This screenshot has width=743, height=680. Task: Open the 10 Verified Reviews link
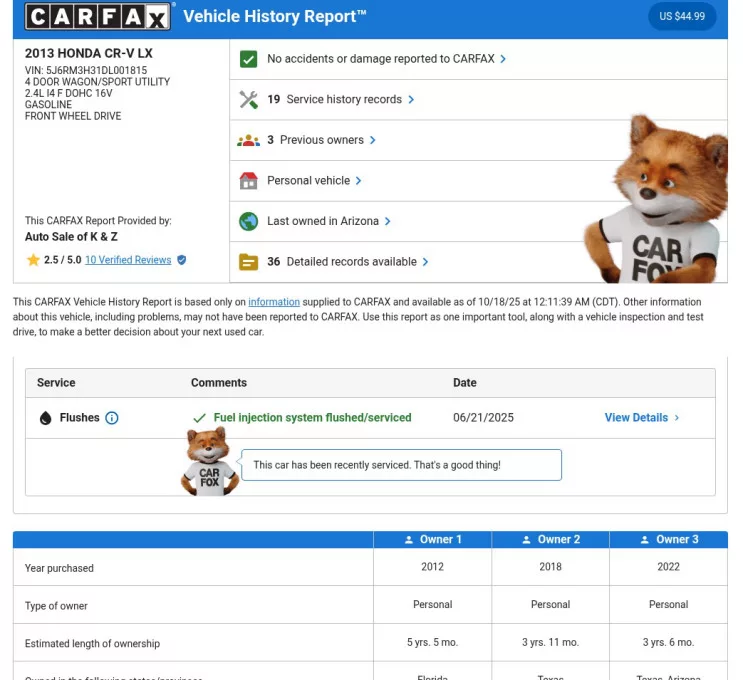(128, 260)
